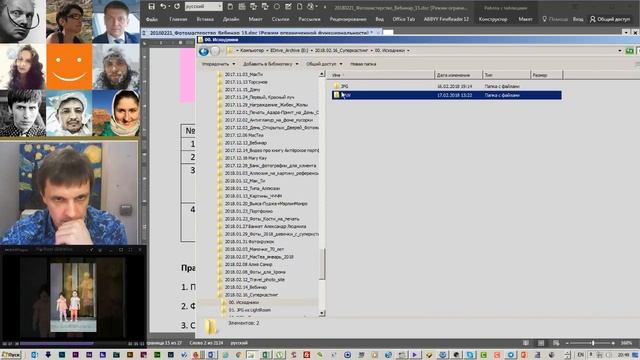
Task: Select tree folder '2017.11.03_МасТи'
Action: pos(243,74)
